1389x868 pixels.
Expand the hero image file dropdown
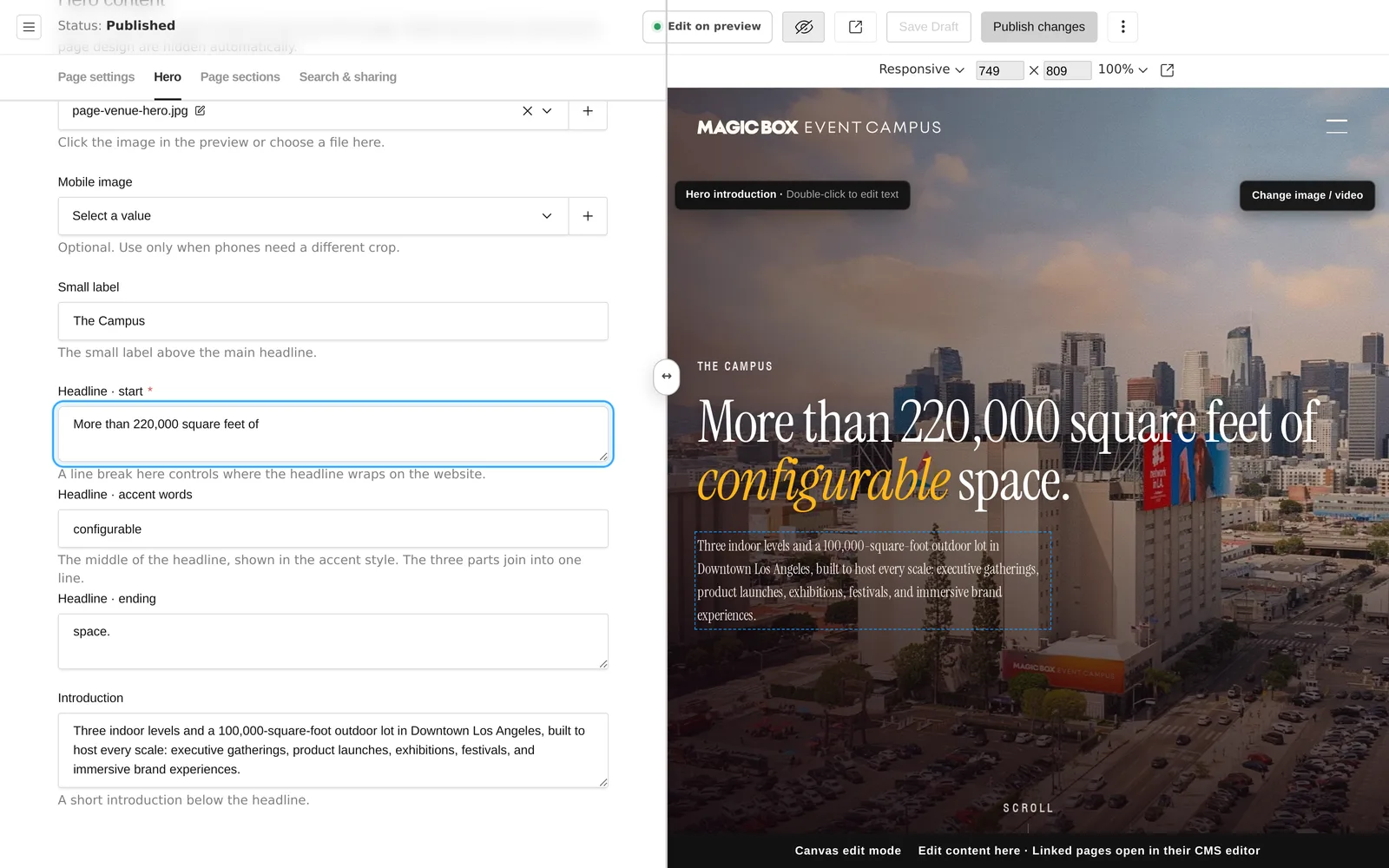[x=547, y=111]
